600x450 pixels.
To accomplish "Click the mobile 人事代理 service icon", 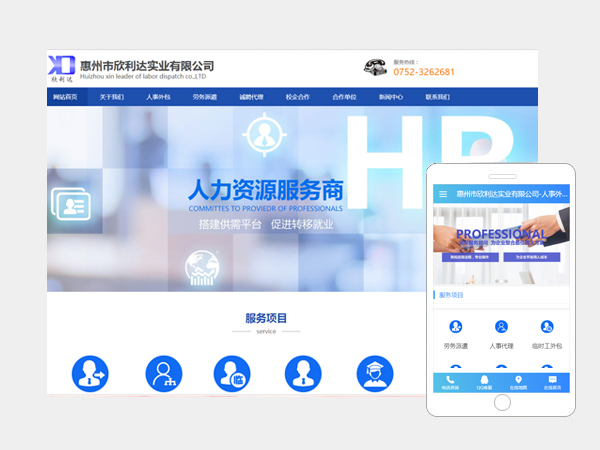I will (x=501, y=327).
